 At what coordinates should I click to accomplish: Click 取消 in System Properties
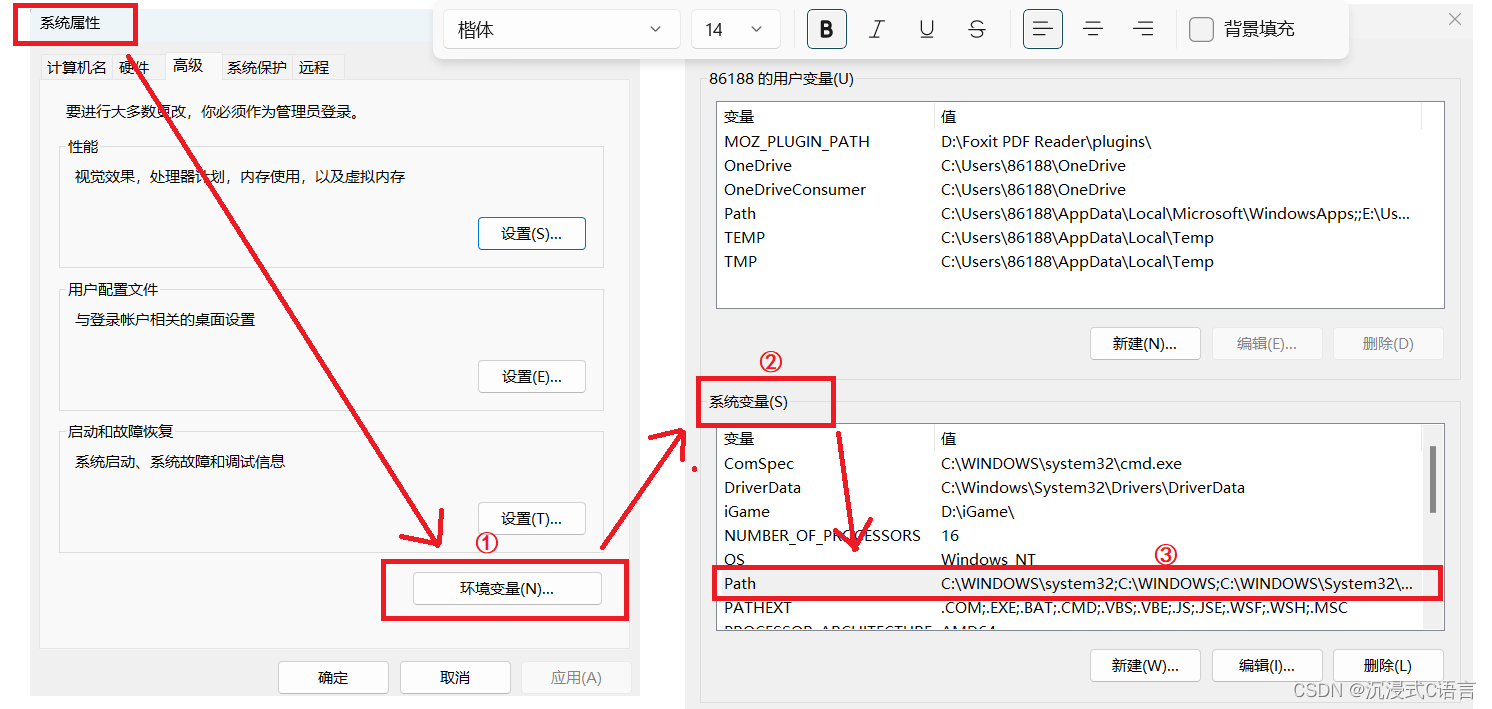click(455, 677)
